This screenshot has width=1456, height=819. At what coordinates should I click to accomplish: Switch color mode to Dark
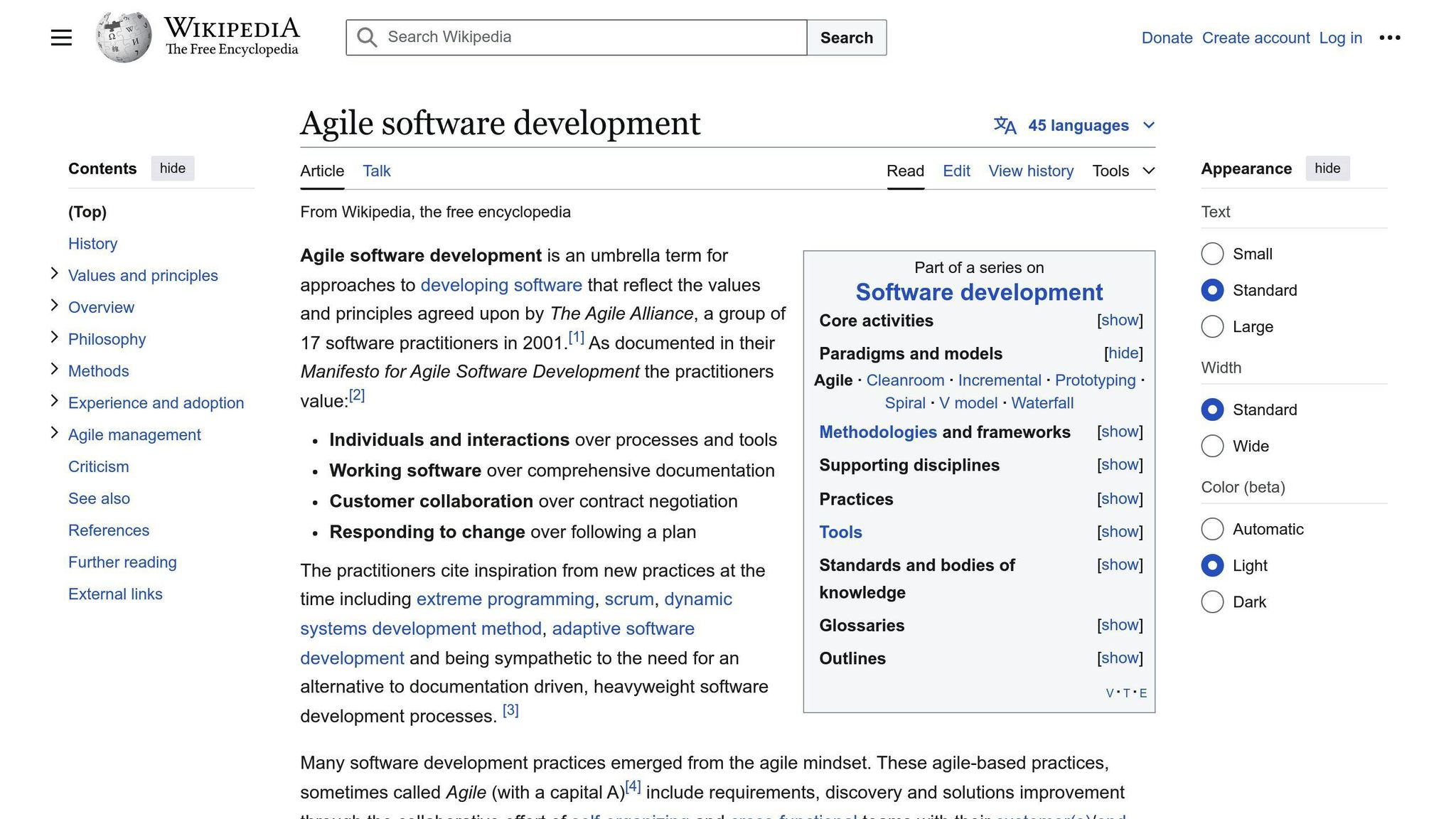1212,601
